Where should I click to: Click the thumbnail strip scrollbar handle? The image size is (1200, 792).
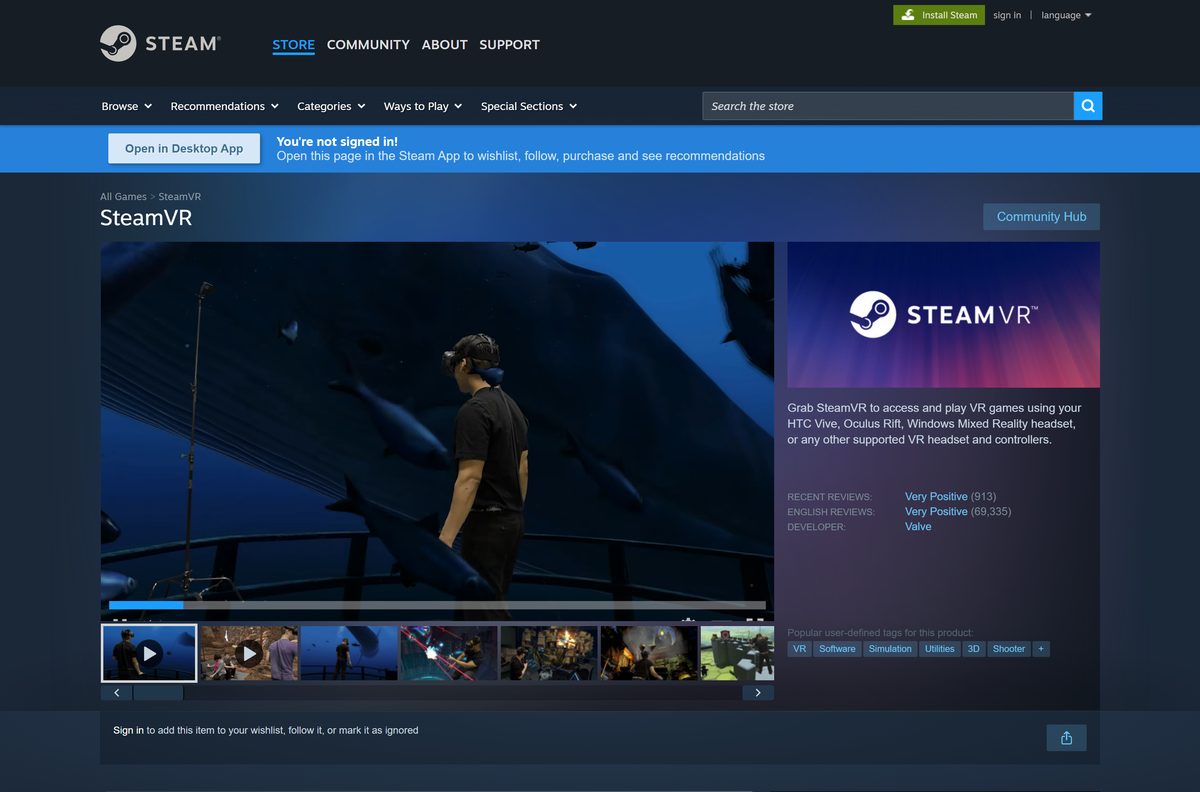click(158, 692)
